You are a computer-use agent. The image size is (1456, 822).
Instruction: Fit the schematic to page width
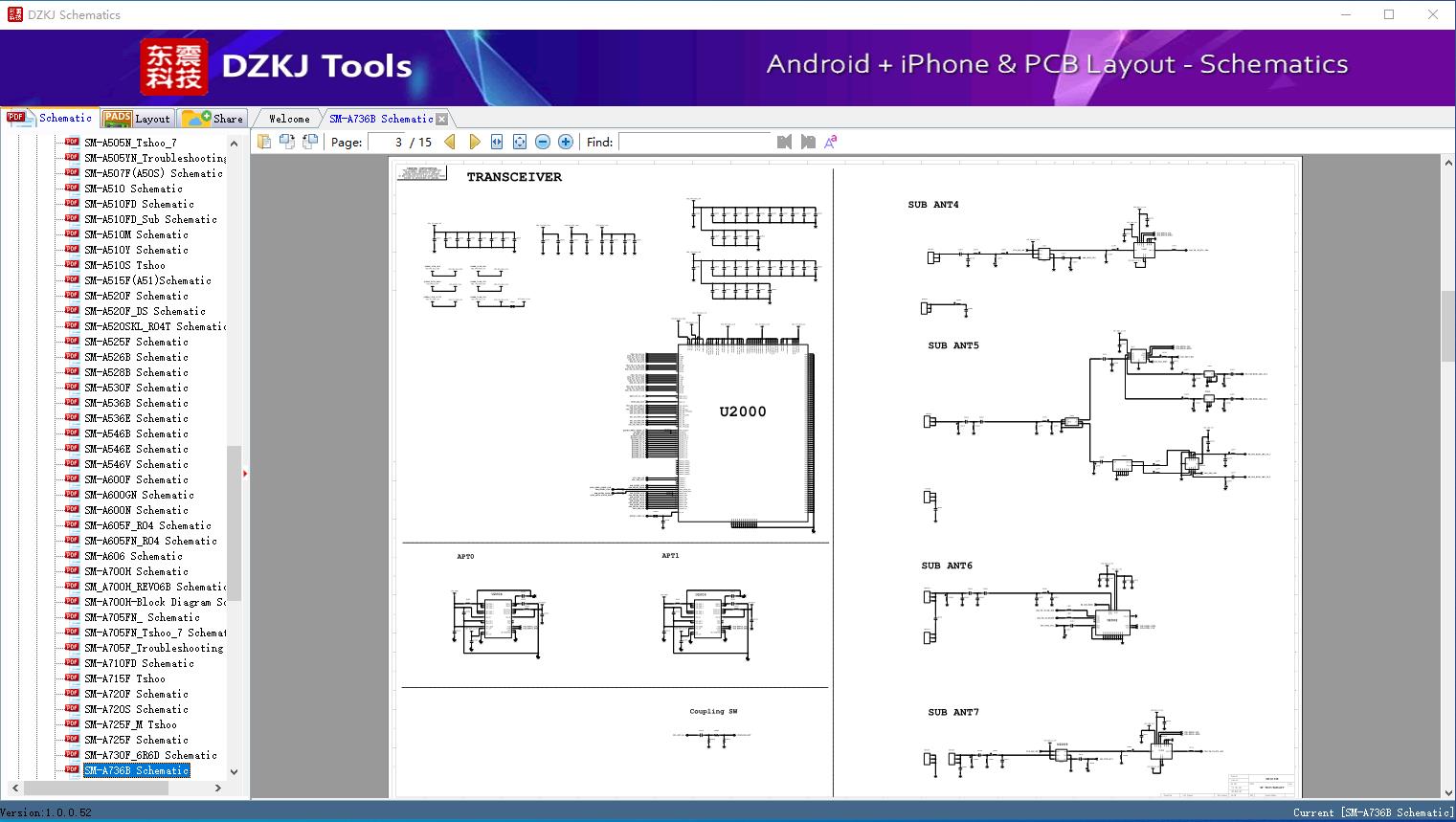pyautogui.click(x=497, y=142)
